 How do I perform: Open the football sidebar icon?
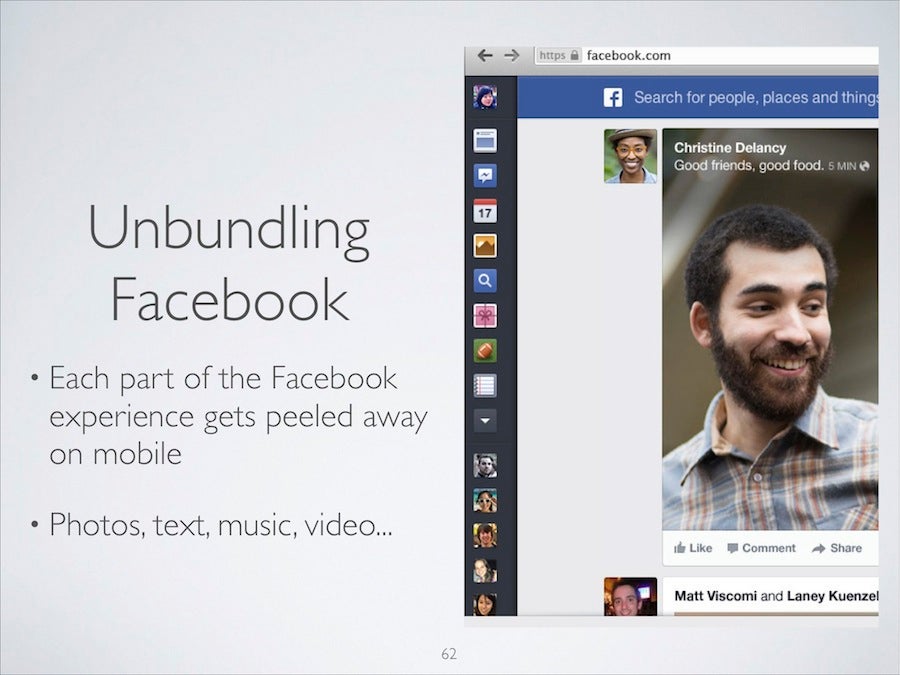(x=485, y=351)
